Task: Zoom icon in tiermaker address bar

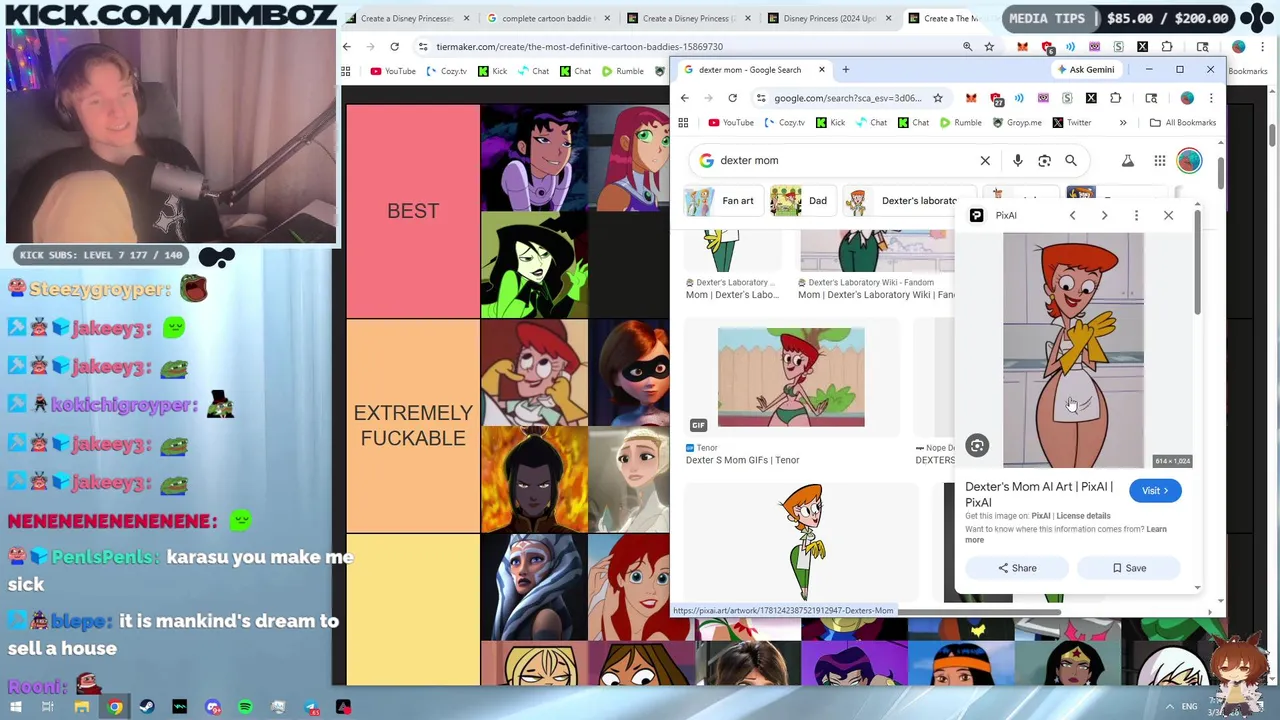Action: [x=967, y=46]
